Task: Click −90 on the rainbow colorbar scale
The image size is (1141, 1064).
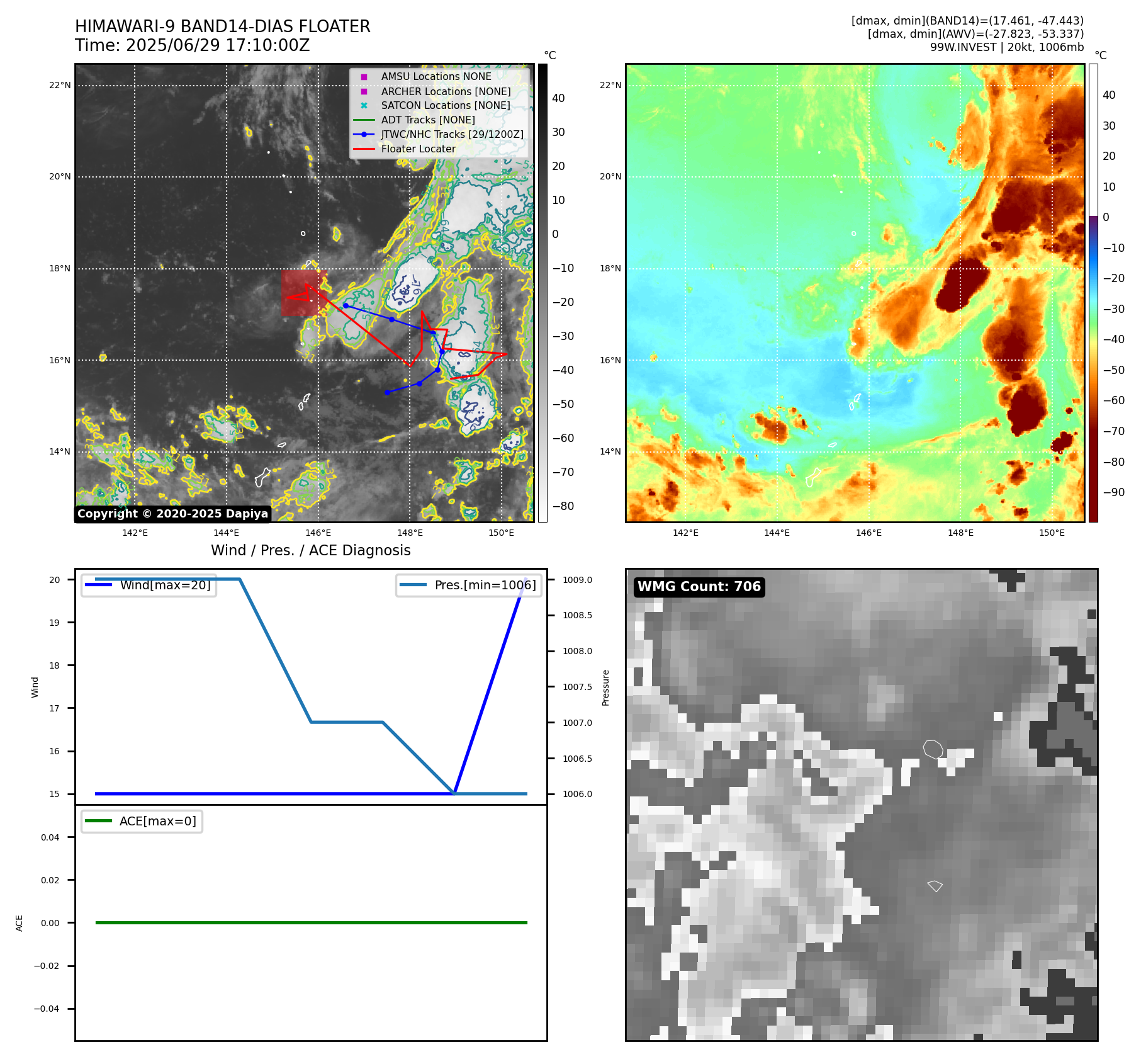Action: coord(1114,492)
